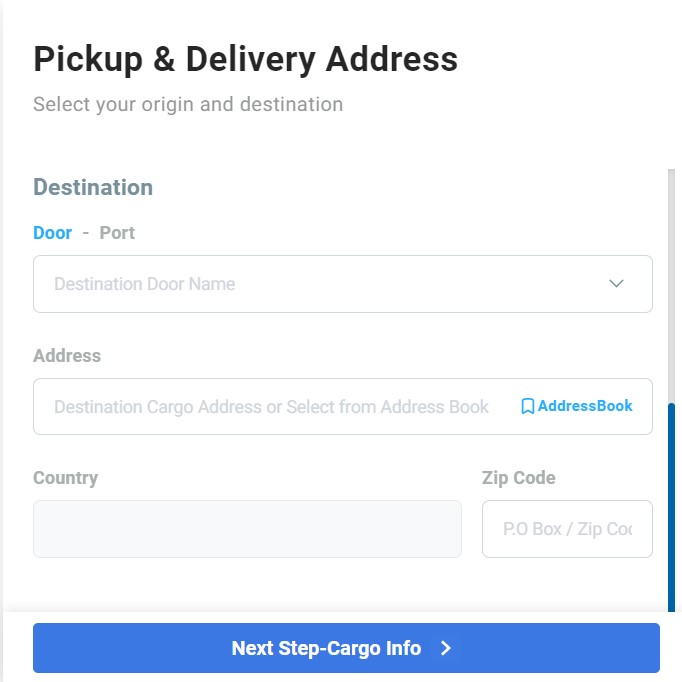Click the right arrow icon on Next Step button

tap(445, 648)
